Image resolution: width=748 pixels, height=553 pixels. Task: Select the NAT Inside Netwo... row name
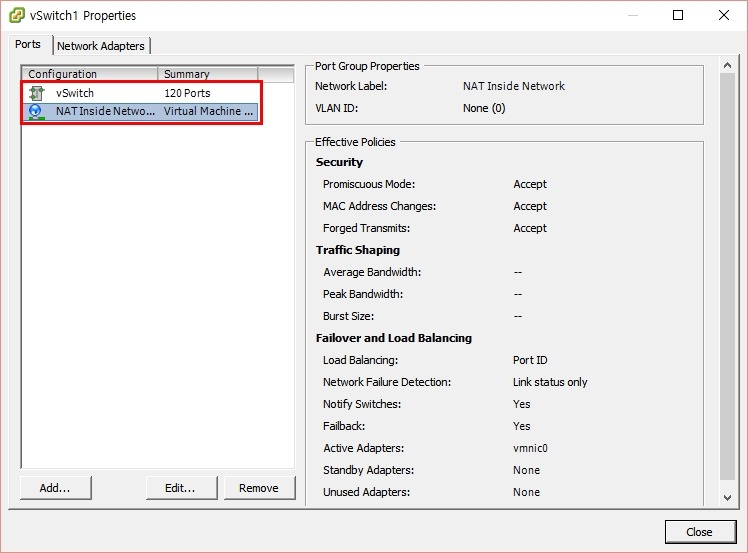(x=105, y=111)
